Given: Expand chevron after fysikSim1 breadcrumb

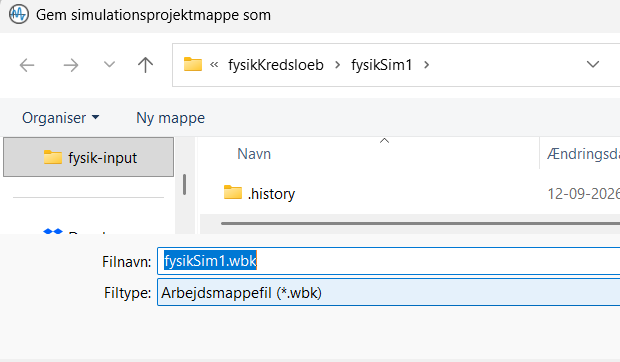Looking at the screenshot, I should tap(426, 65).
